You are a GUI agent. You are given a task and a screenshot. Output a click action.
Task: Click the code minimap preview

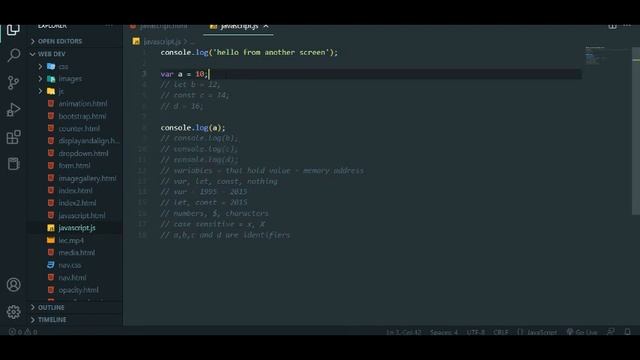click(x=607, y=56)
